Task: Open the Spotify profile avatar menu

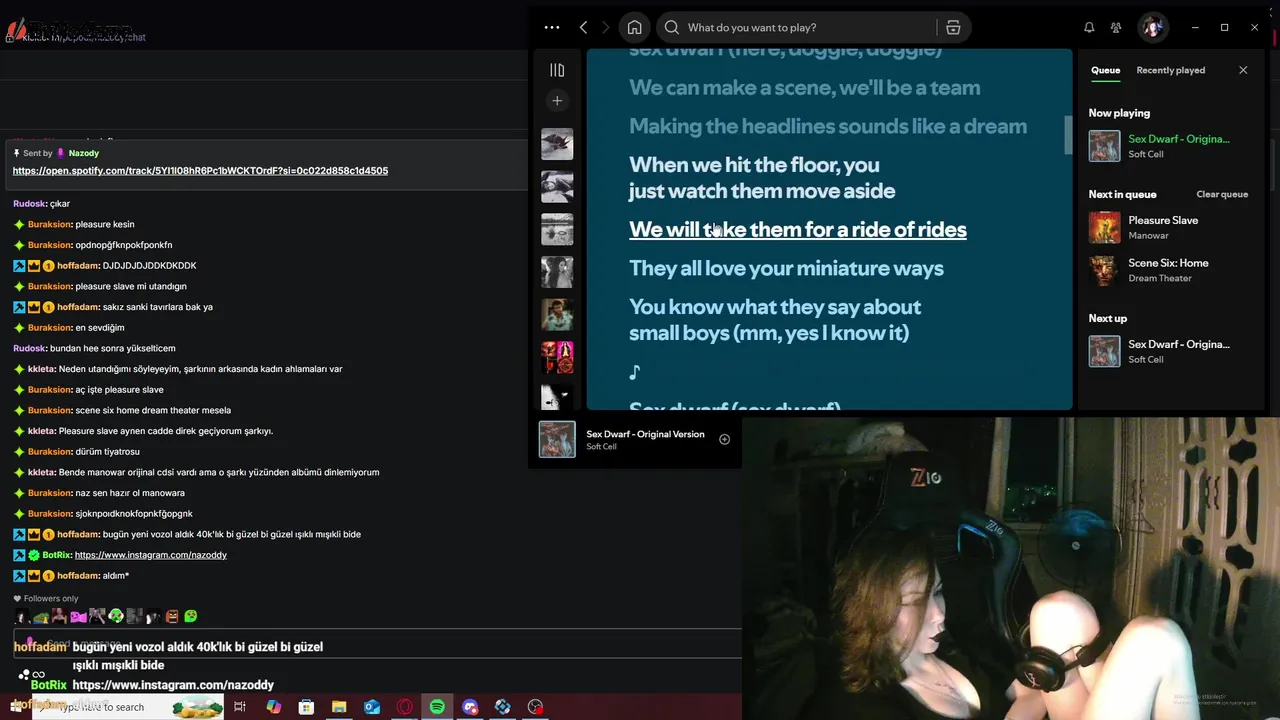Action: pyautogui.click(x=1153, y=28)
